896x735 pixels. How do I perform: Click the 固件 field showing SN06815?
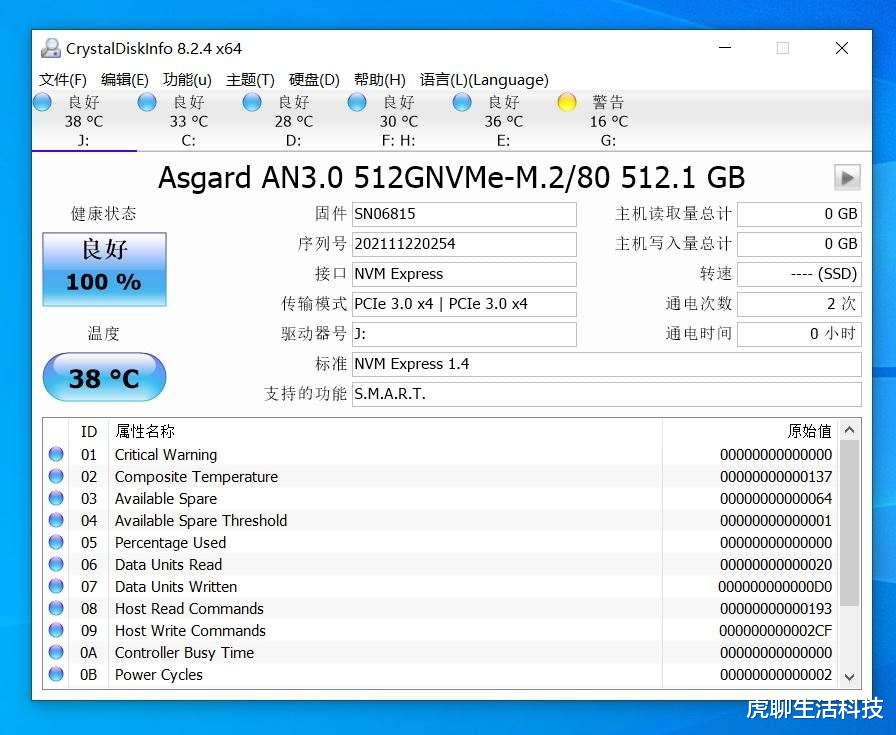point(464,214)
